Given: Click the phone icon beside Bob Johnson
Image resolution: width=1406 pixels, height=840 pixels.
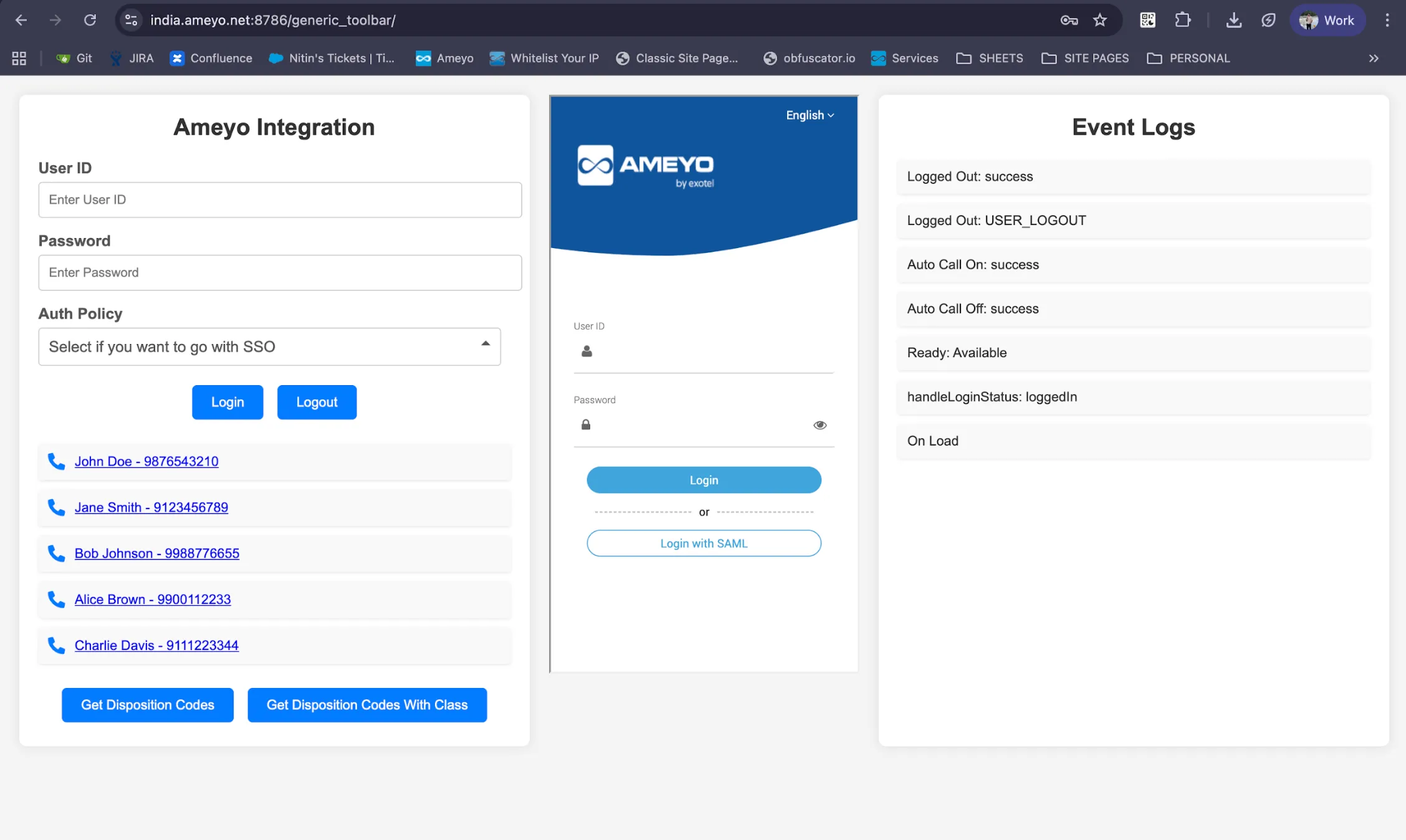Looking at the screenshot, I should pos(56,553).
